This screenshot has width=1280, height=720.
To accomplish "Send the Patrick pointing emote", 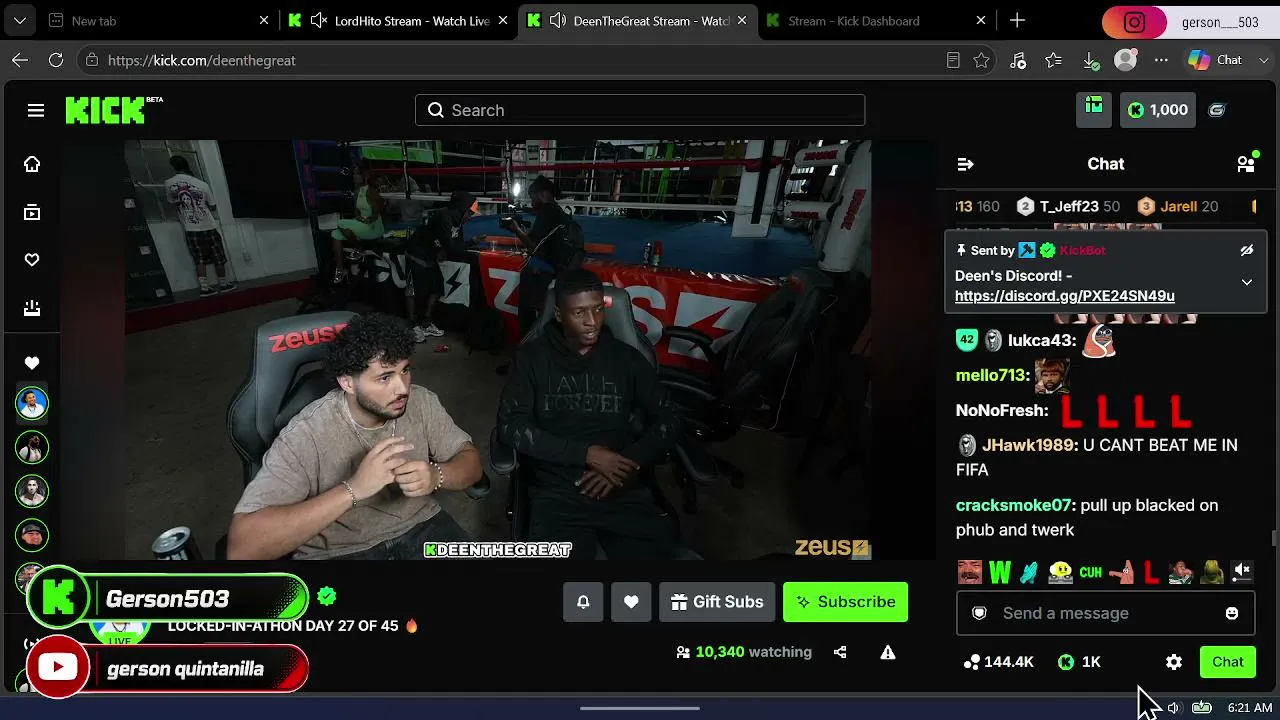I will (x=1121, y=572).
